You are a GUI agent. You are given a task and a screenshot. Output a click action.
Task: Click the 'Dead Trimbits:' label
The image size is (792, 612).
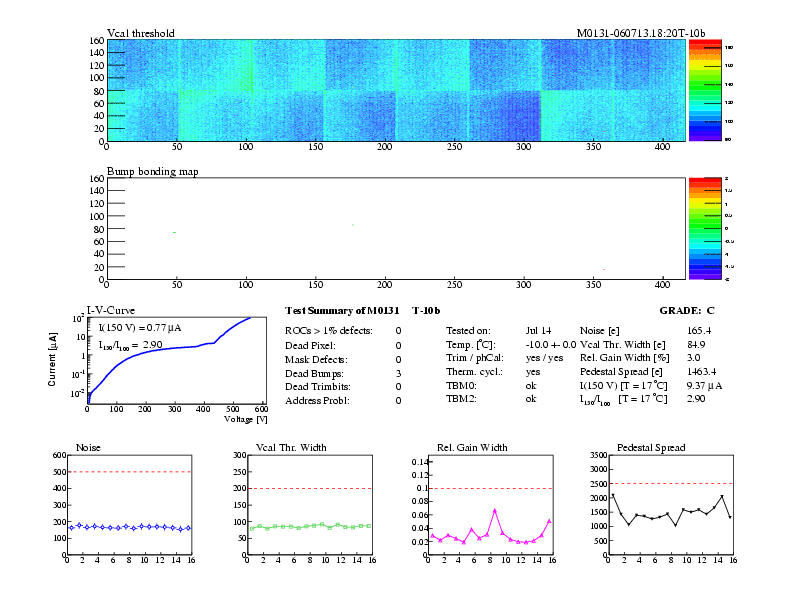[x=318, y=387]
